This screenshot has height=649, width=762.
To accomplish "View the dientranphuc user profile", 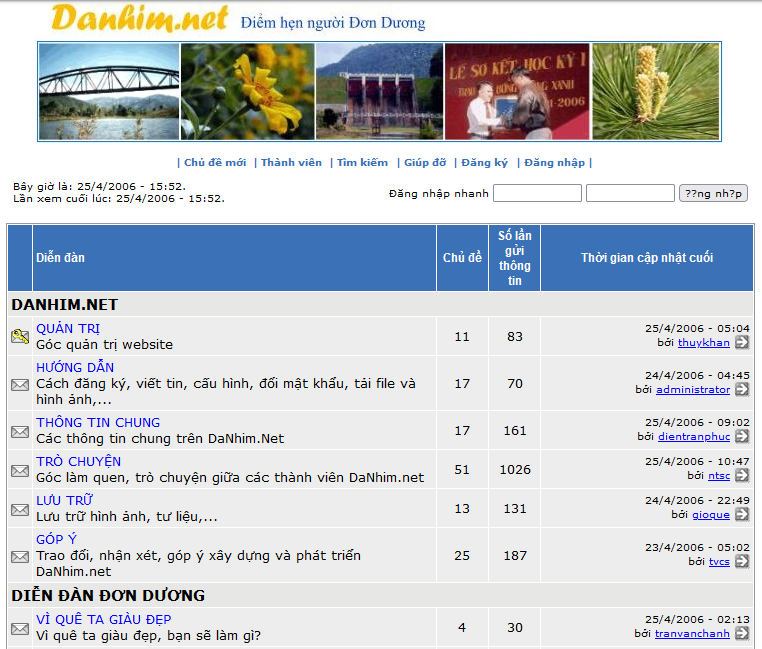I will [694, 436].
